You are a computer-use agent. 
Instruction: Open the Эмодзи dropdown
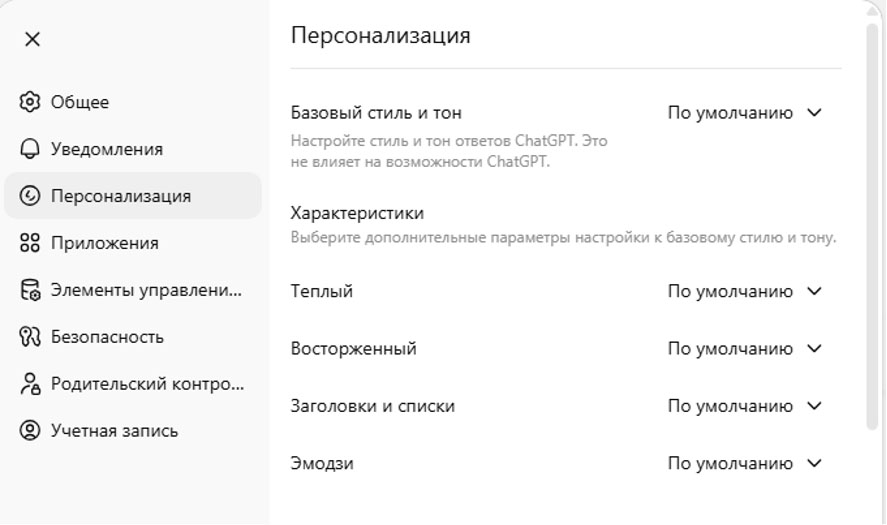(x=744, y=464)
